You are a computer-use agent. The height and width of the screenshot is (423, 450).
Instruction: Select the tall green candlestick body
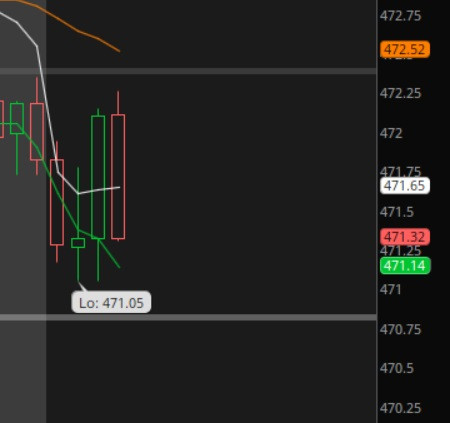coord(98,177)
